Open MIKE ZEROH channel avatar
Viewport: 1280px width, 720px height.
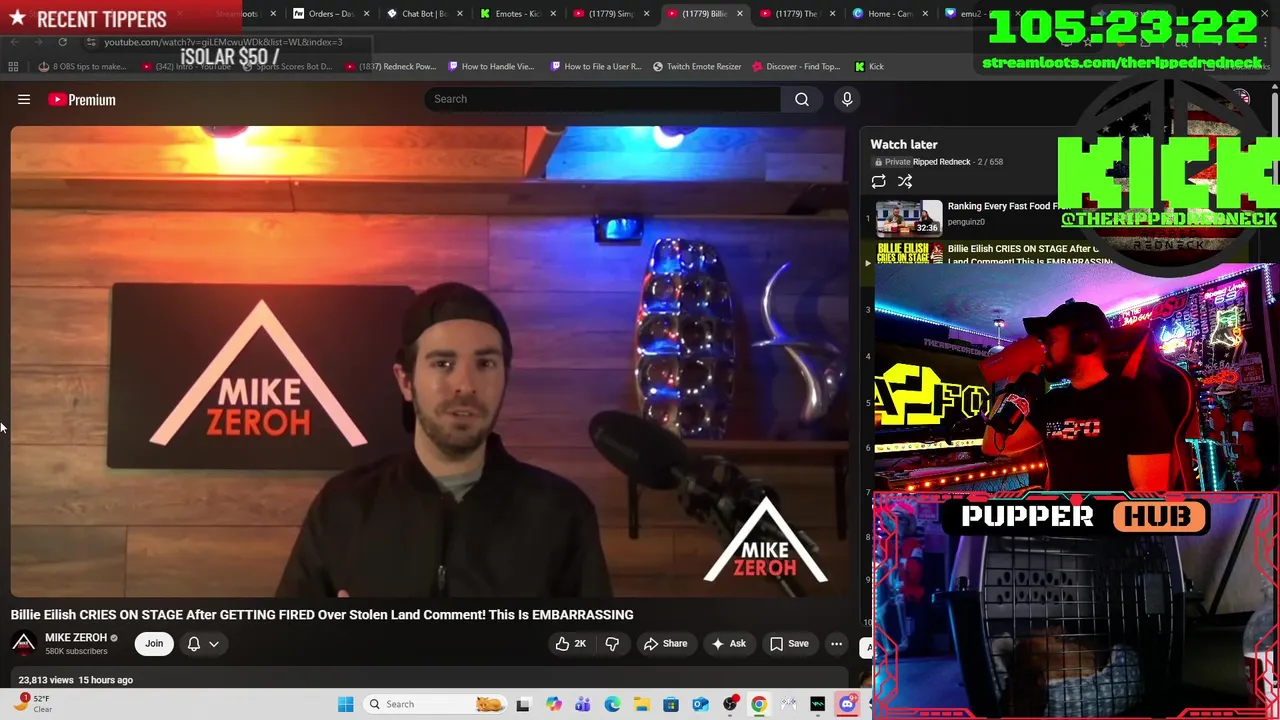tap(23, 644)
